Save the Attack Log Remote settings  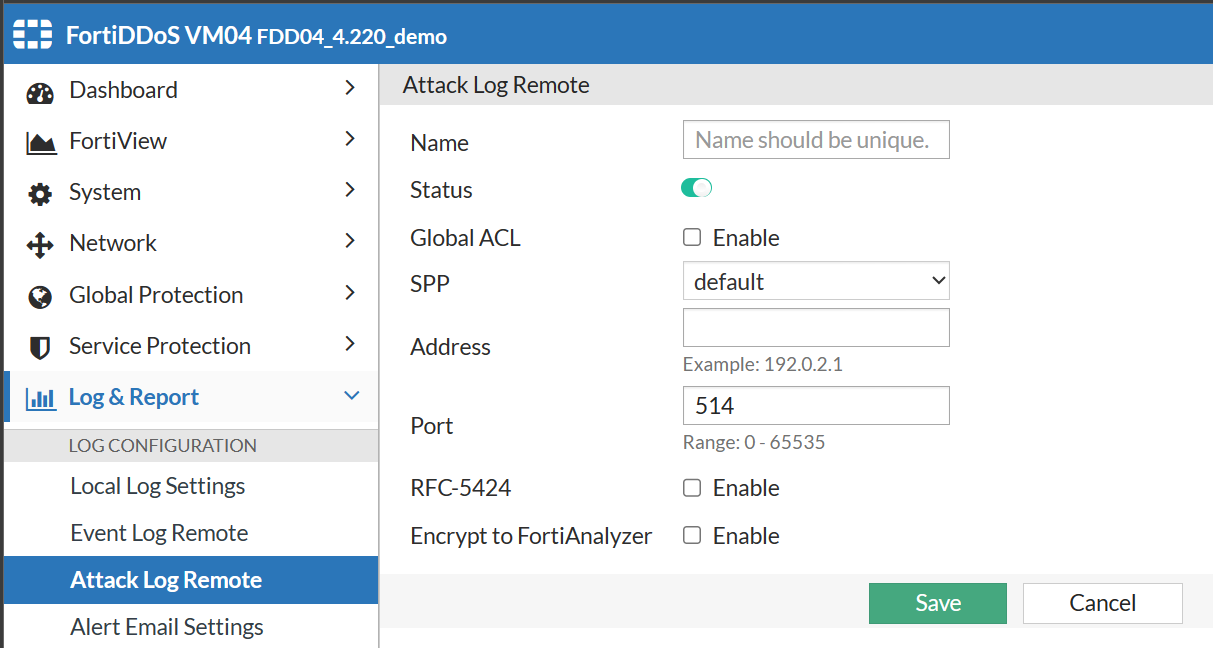936,603
